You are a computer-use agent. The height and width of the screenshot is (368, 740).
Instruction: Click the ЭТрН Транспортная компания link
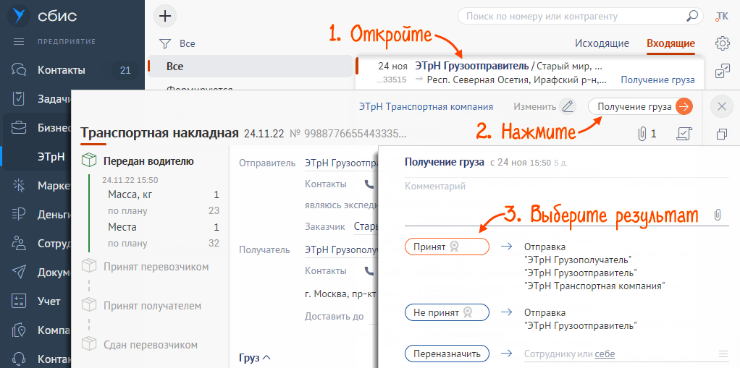tap(426, 107)
